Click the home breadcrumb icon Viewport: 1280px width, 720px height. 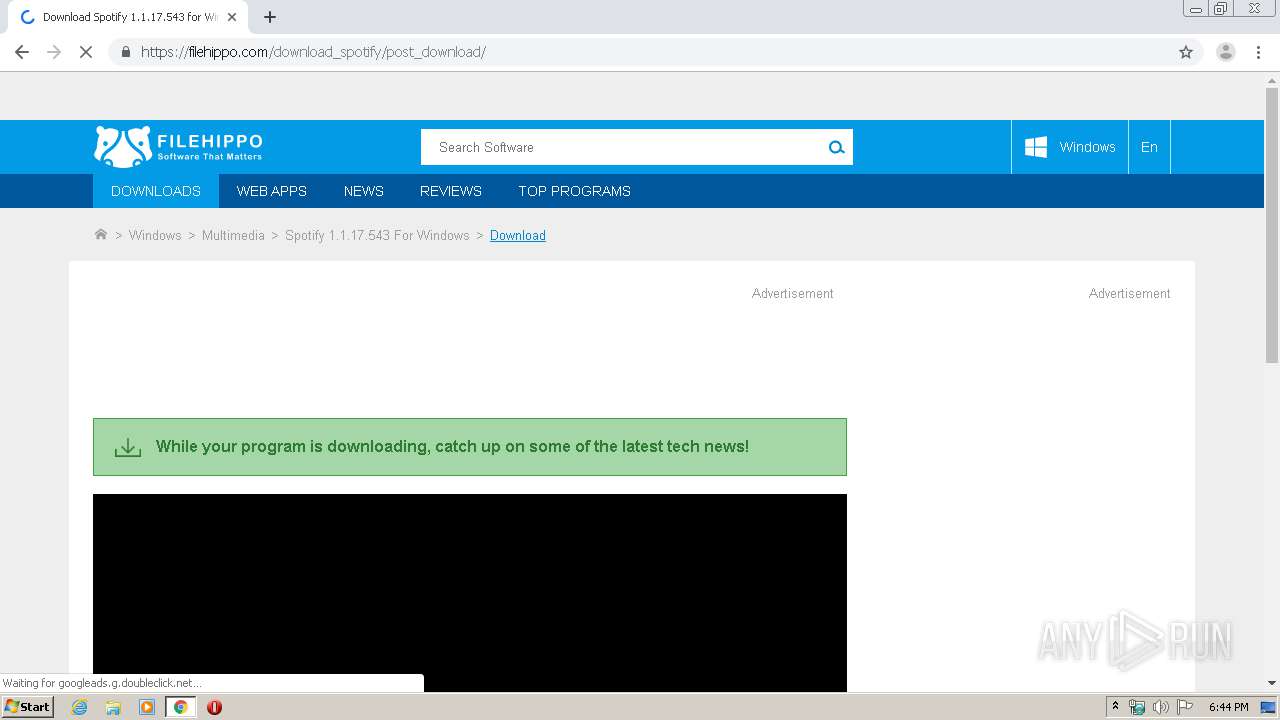click(100, 235)
